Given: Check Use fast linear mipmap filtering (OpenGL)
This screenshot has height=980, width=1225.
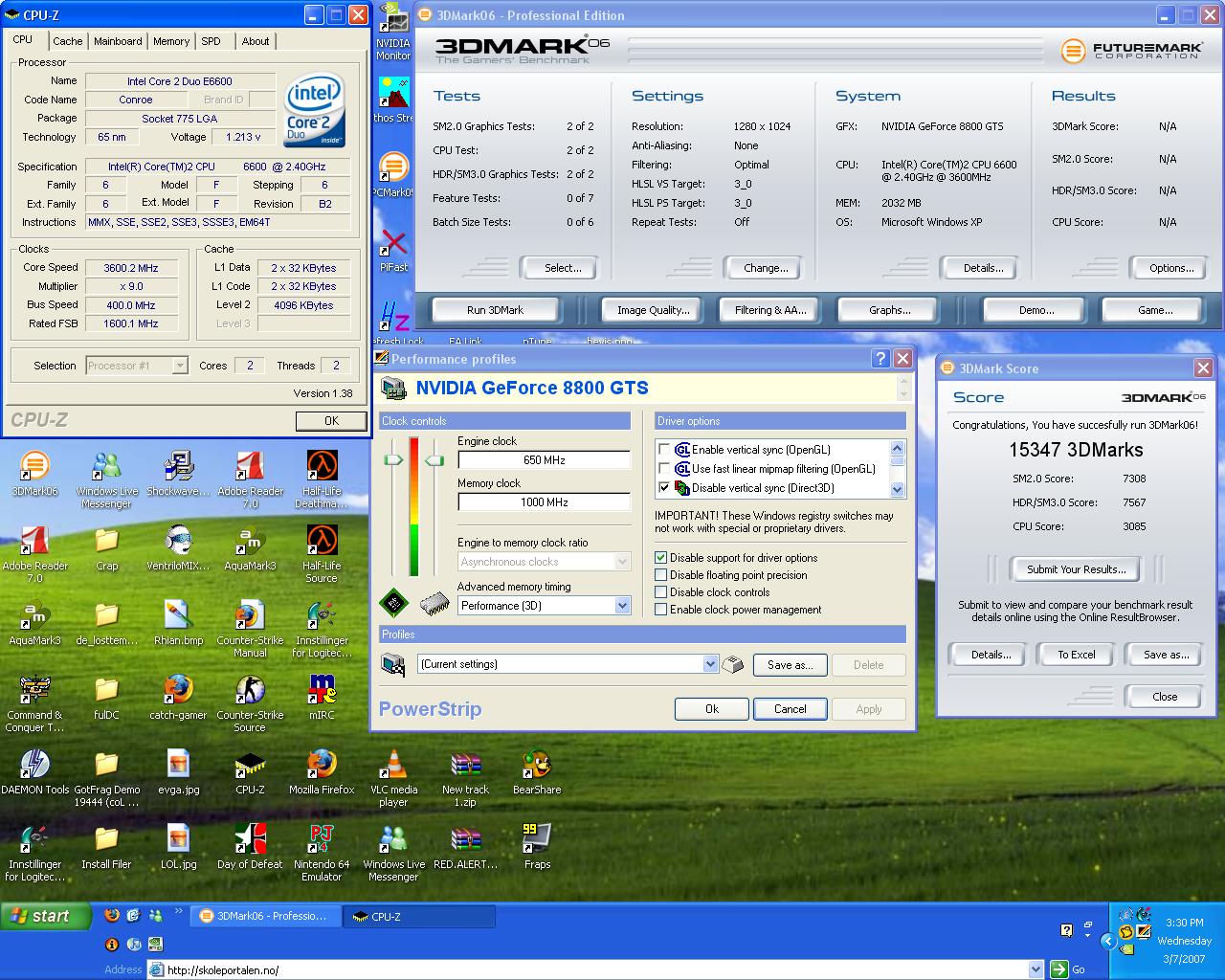Looking at the screenshot, I should (x=664, y=469).
